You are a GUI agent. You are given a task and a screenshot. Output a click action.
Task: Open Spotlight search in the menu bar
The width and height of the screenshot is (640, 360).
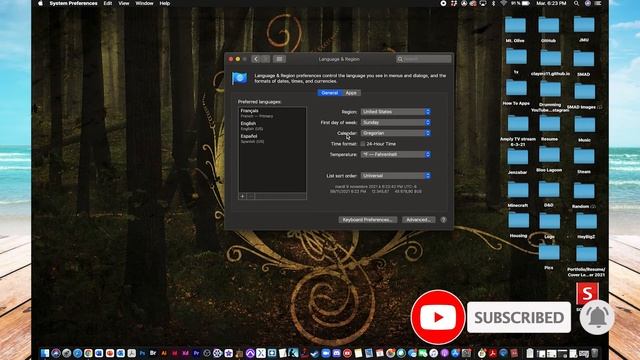point(576,3)
